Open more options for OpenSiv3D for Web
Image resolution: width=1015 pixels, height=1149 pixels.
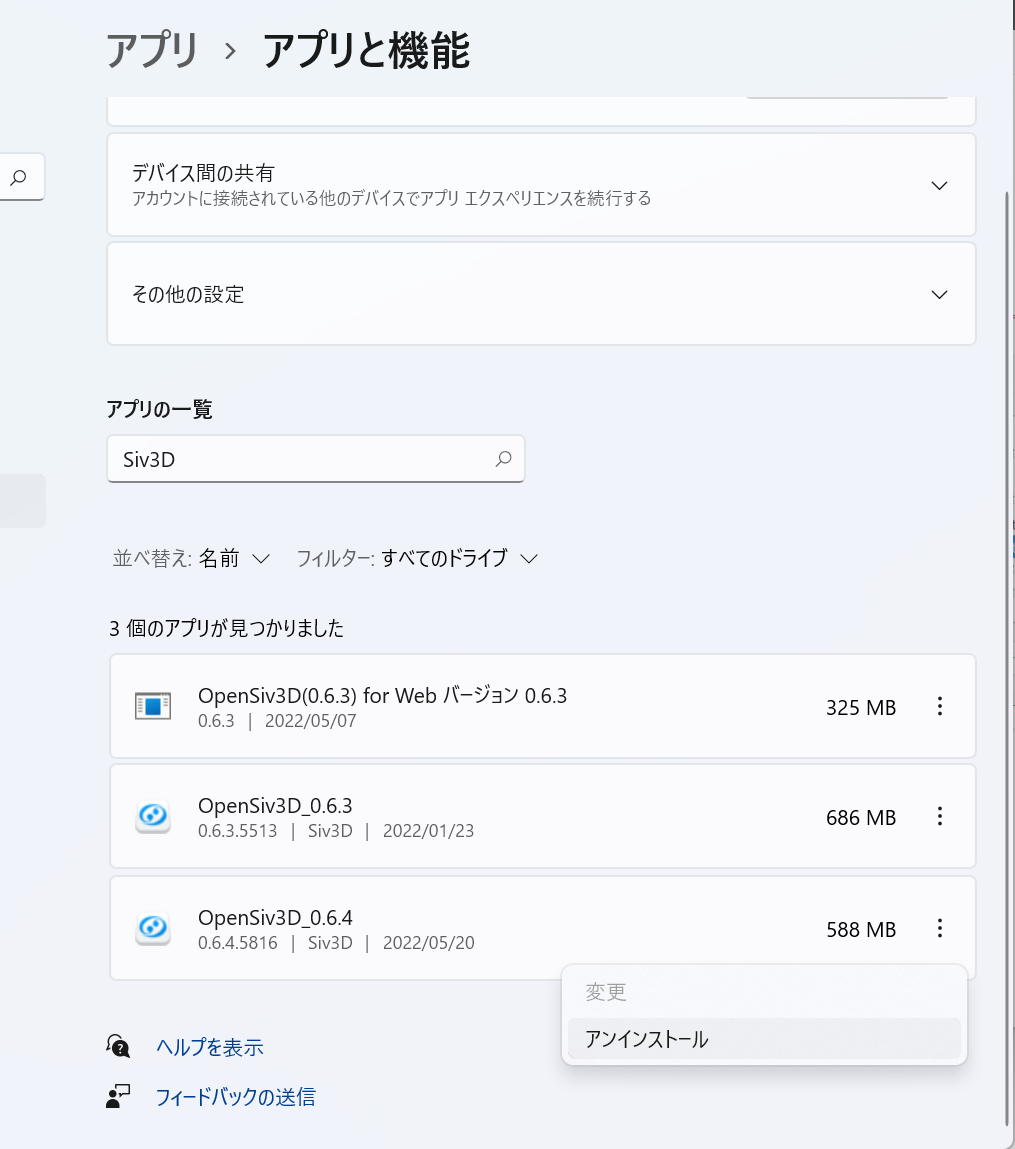coord(939,707)
